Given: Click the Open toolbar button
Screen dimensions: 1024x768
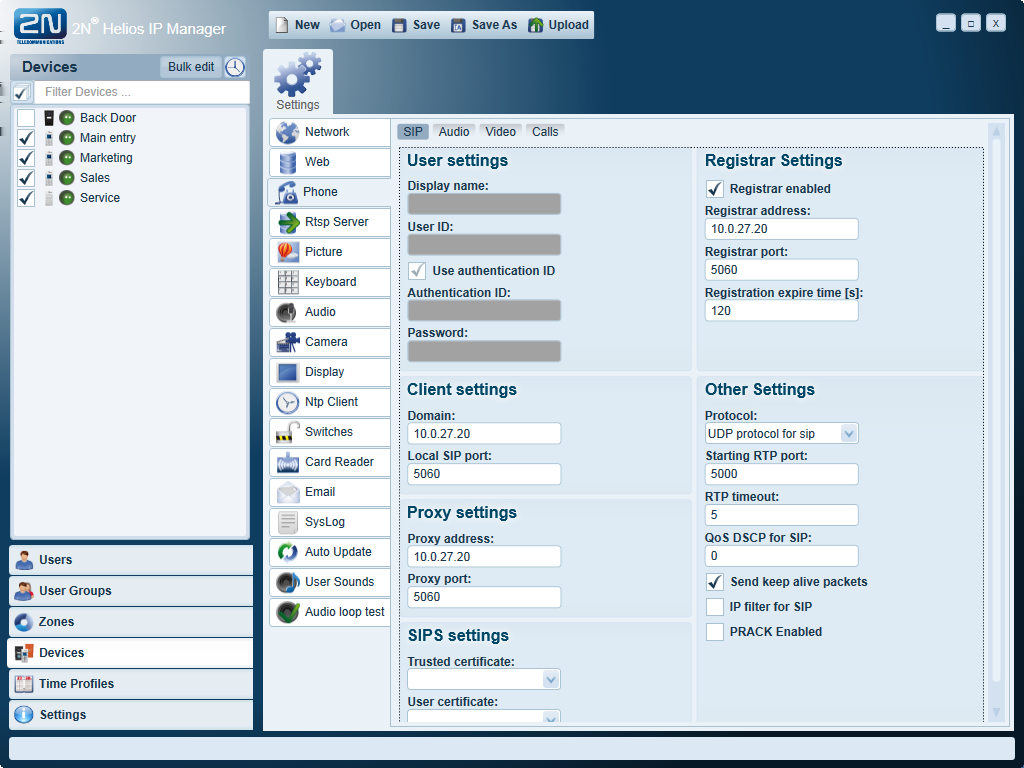Looking at the screenshot, I should (355, 25).
